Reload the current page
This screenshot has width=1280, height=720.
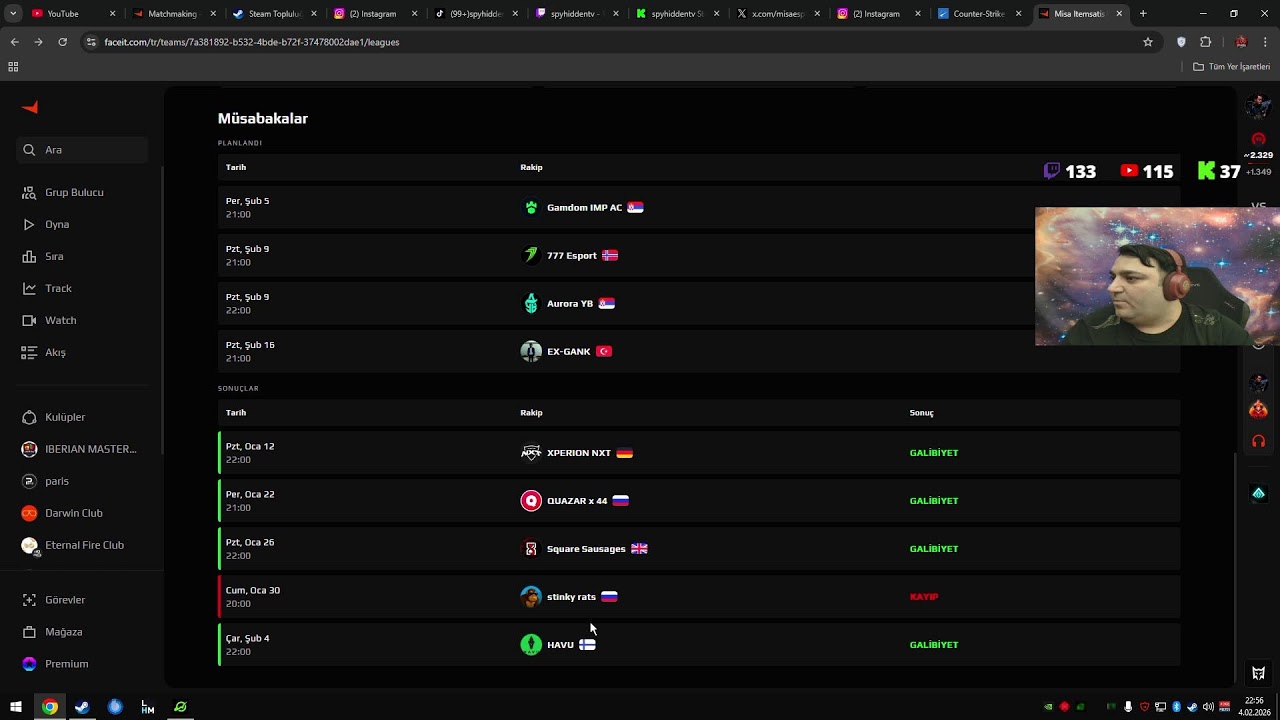[x=62, y=42]
